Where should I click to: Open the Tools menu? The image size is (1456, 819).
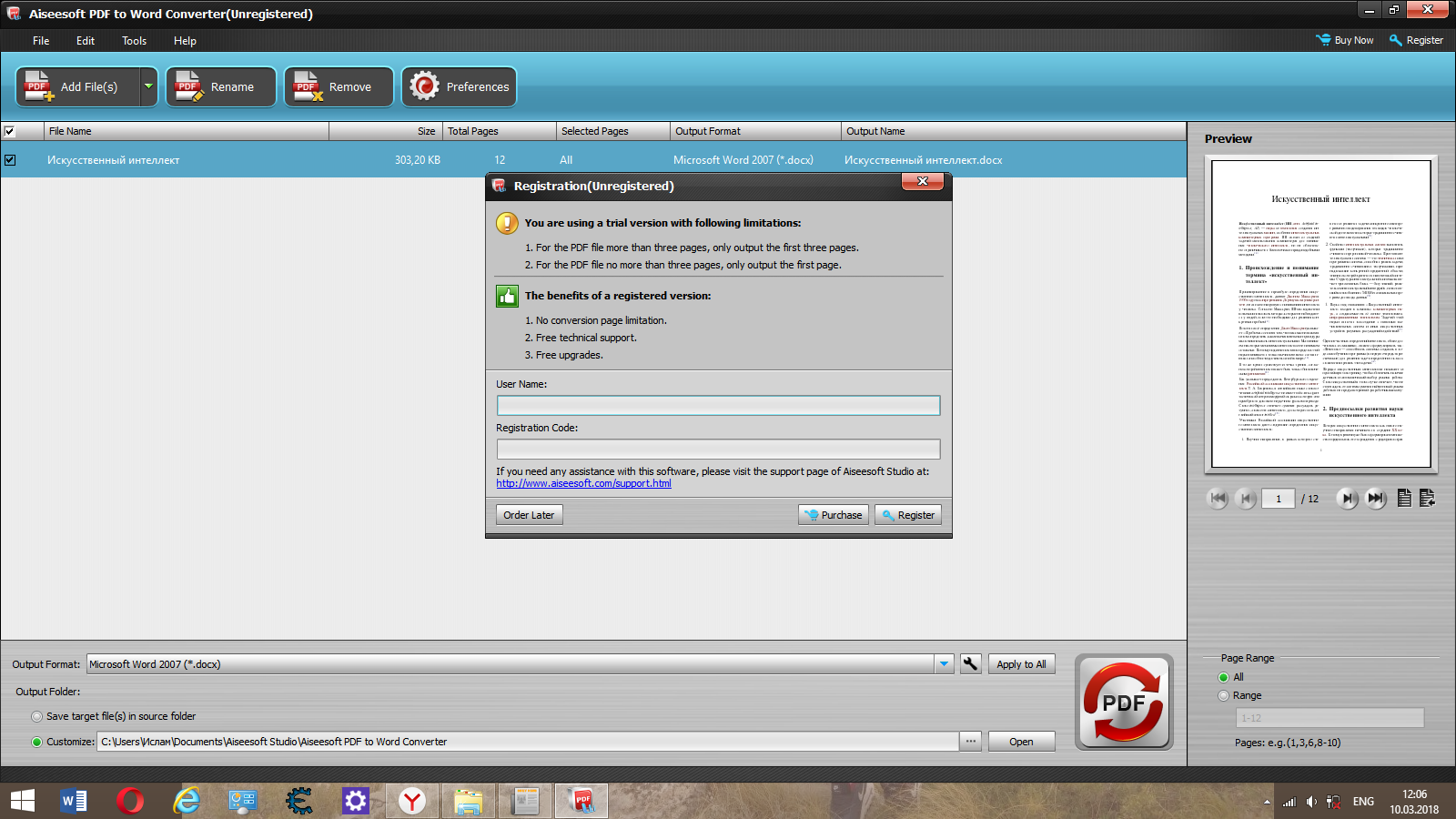click(x=135, y=41)
